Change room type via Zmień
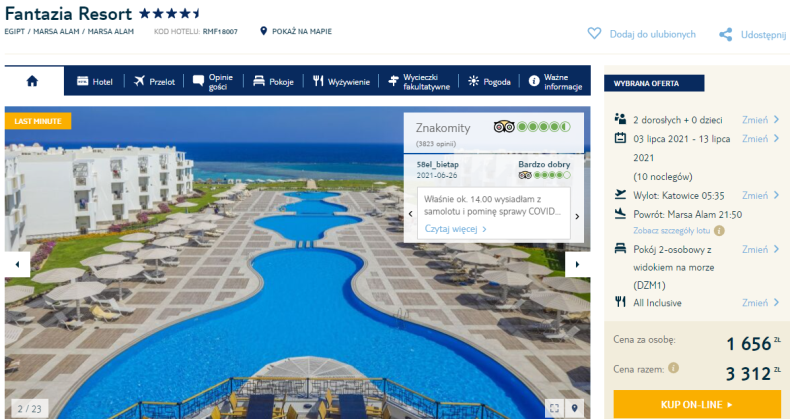Image resolution: width=790 pixels, height=419 pixels. 755,249
